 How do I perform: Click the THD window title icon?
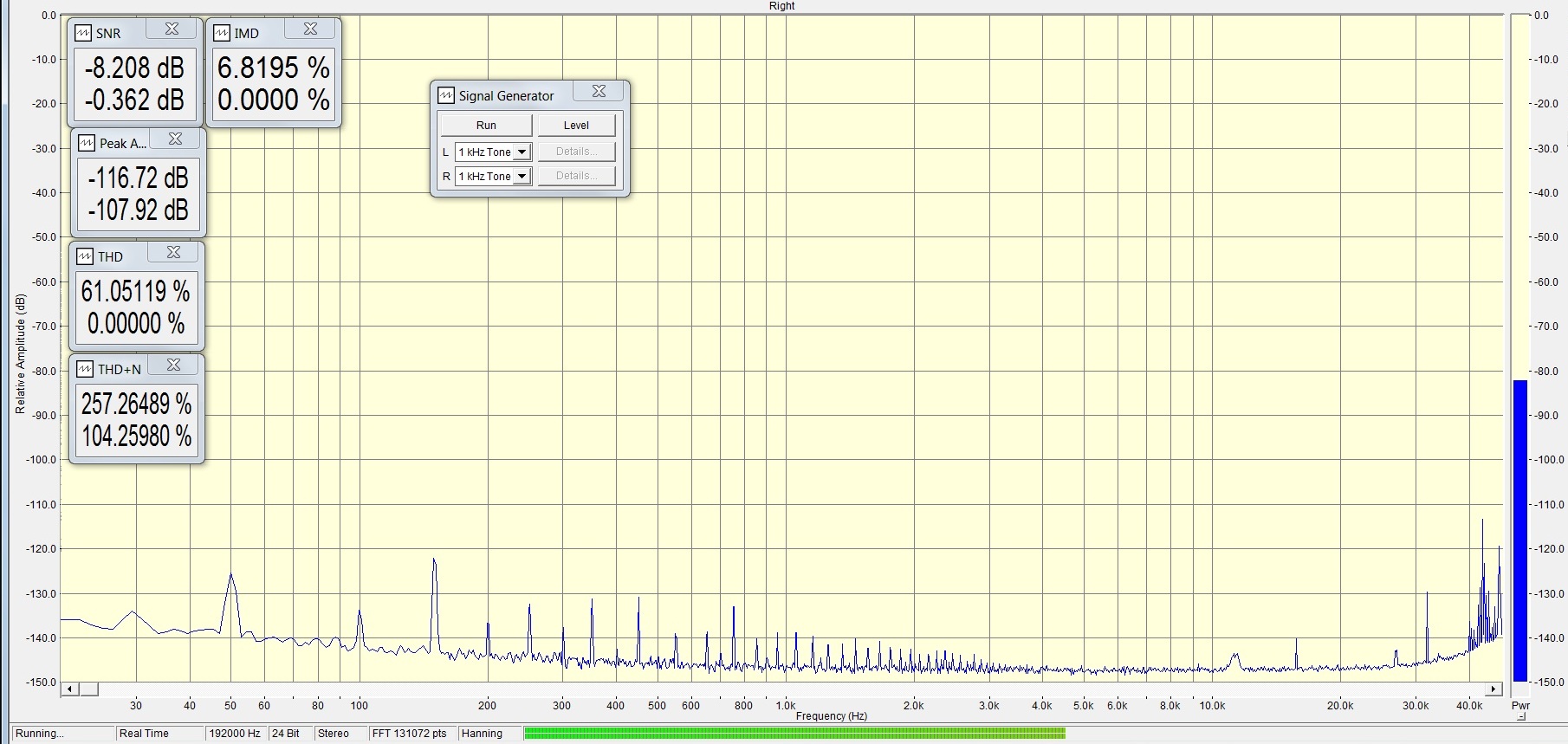click(x=85, y=257)
